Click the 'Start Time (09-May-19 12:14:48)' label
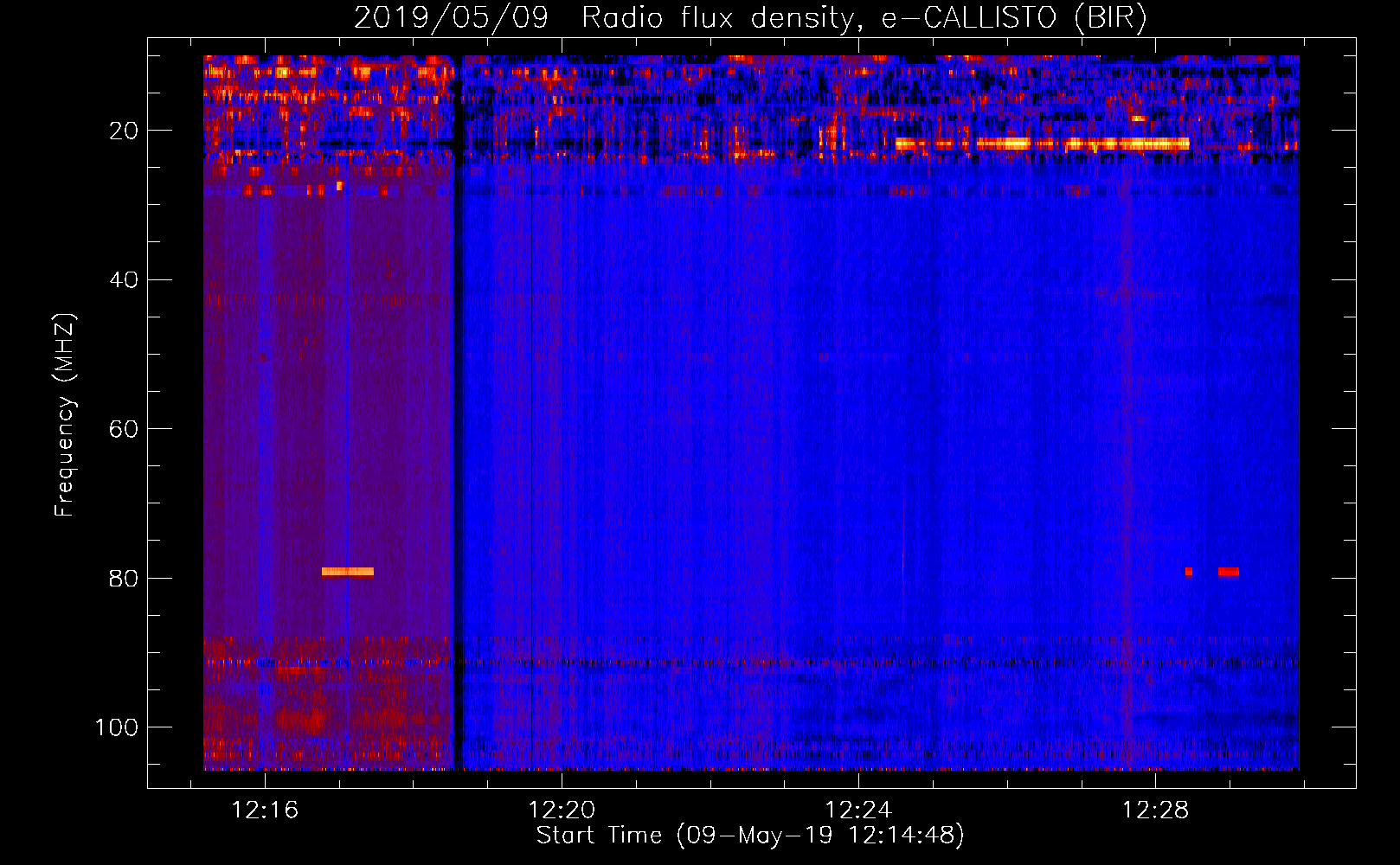The height and width of the screenshot is (865, 1400). pyautogui.click(x=750, y=836)
